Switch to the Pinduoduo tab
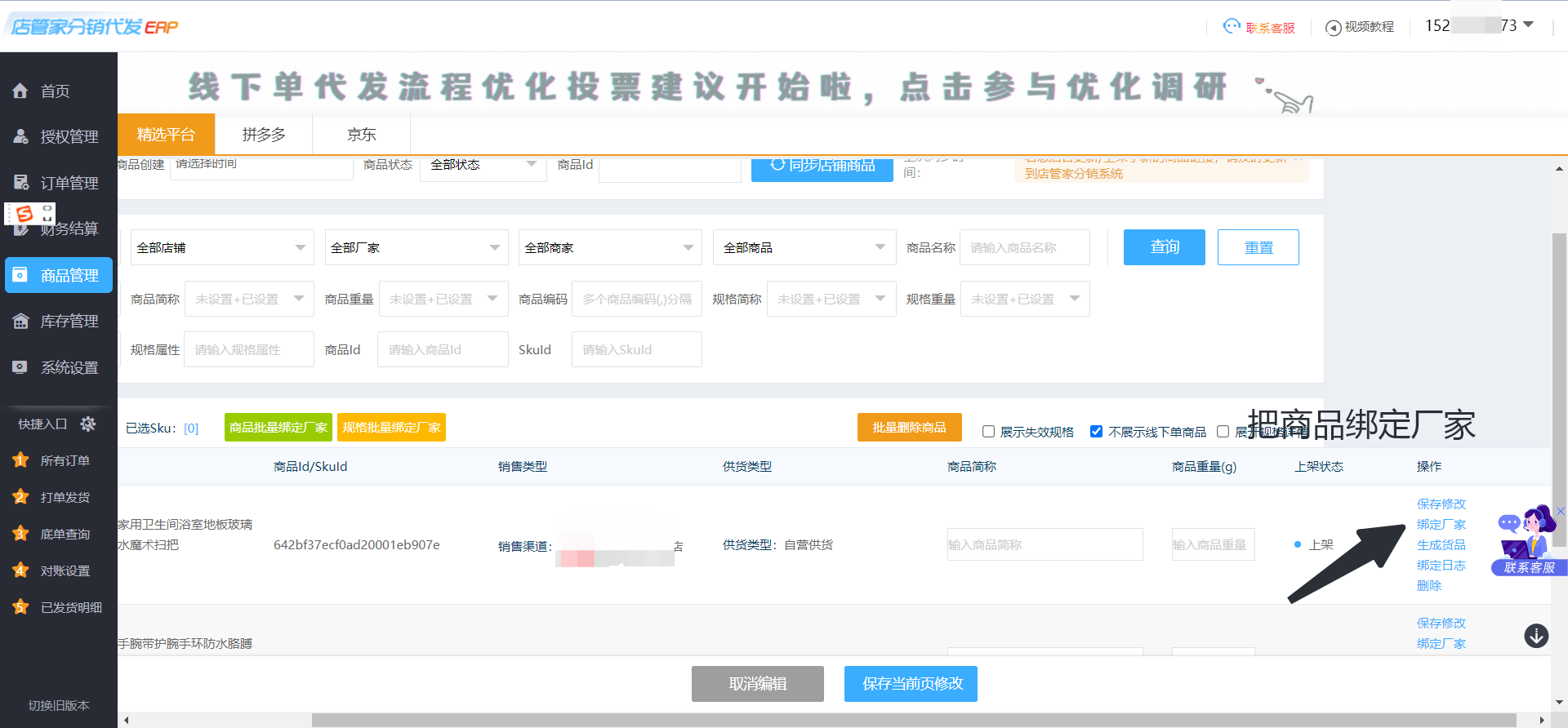This screenshot has height=728, width=1568. coord(264,135)
